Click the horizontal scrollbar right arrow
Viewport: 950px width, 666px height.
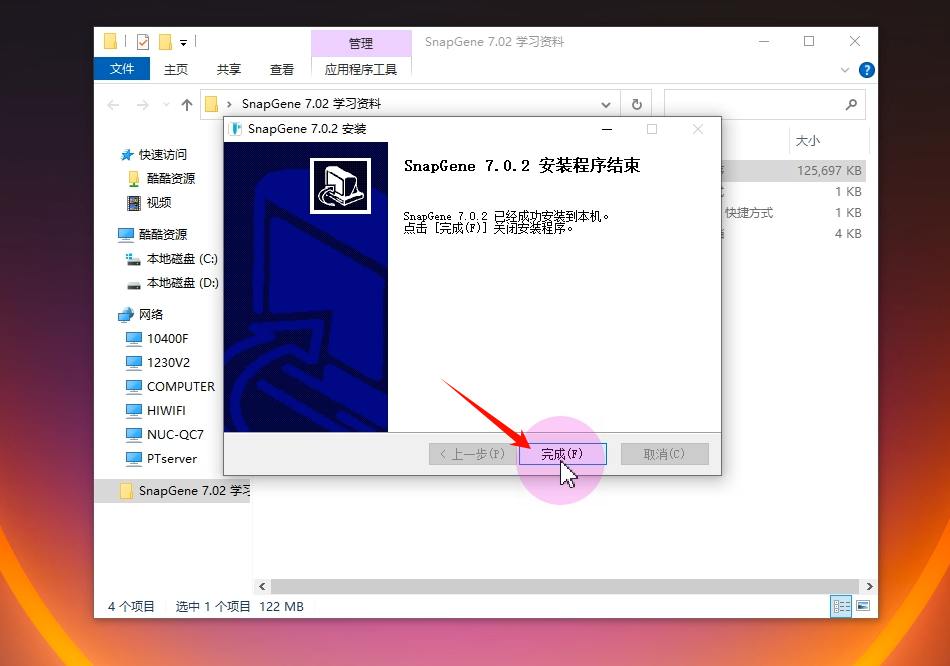click(x=870, y=586)
